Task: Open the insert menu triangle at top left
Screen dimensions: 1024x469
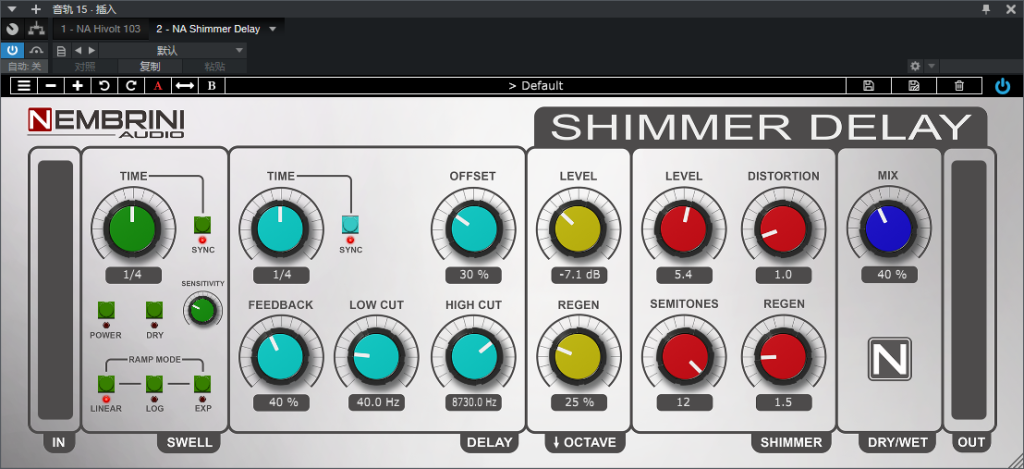Action: [x=11, y=9]
